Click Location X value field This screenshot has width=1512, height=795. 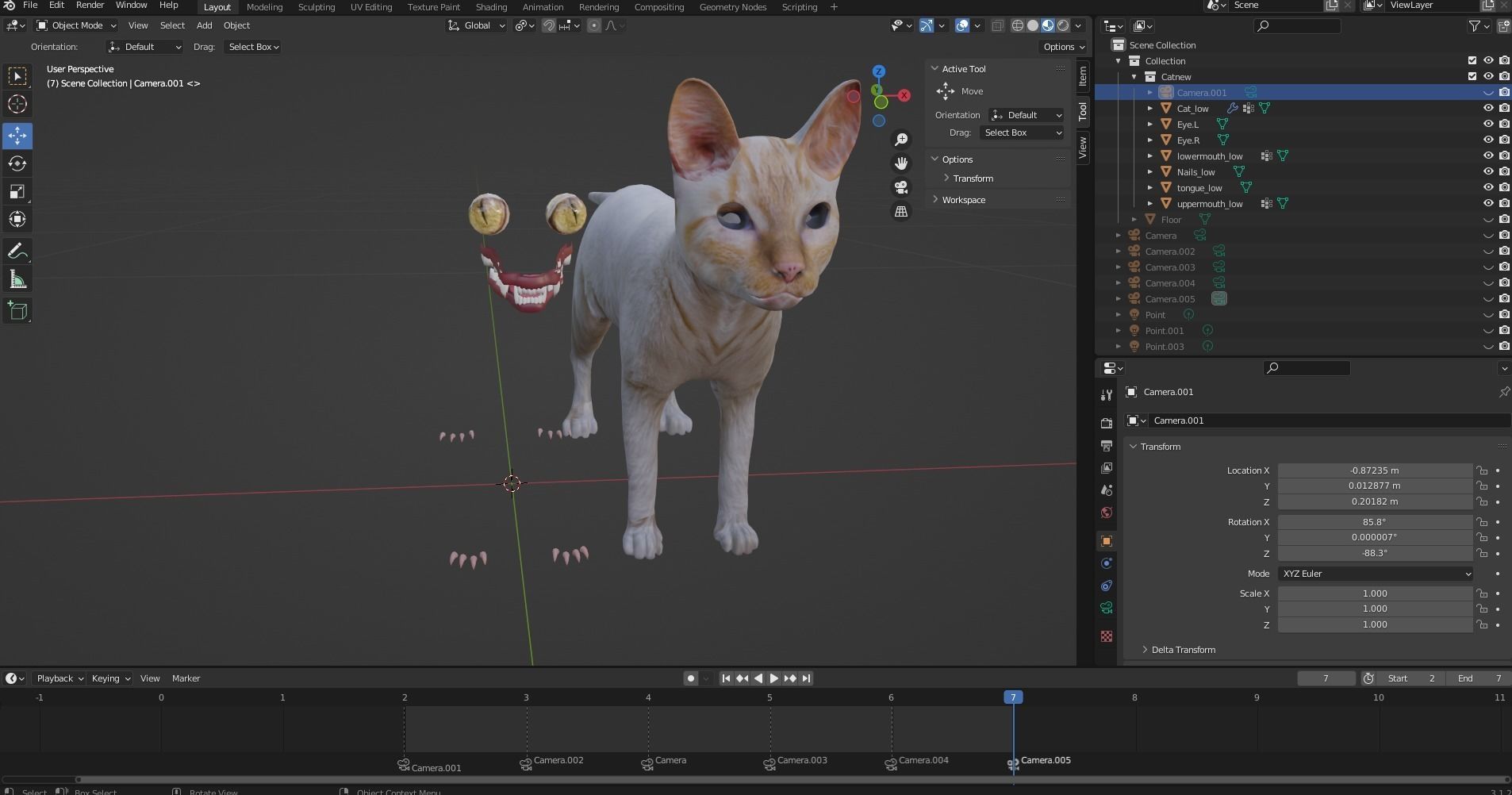pyautogui.click(x=1375, y=470)
